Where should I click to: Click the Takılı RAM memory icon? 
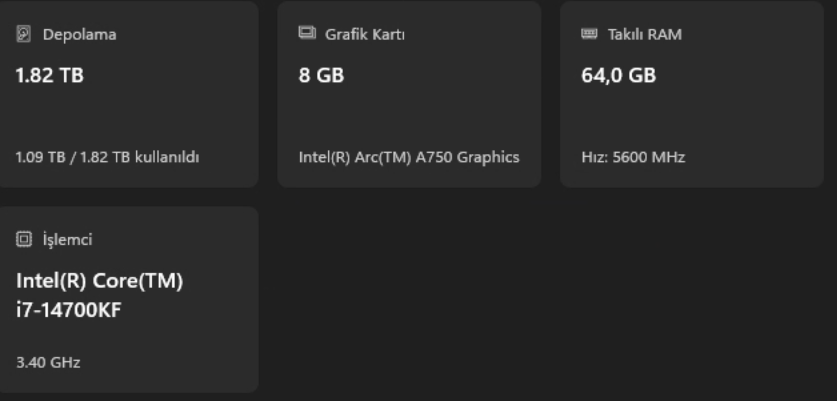[589, 34]
